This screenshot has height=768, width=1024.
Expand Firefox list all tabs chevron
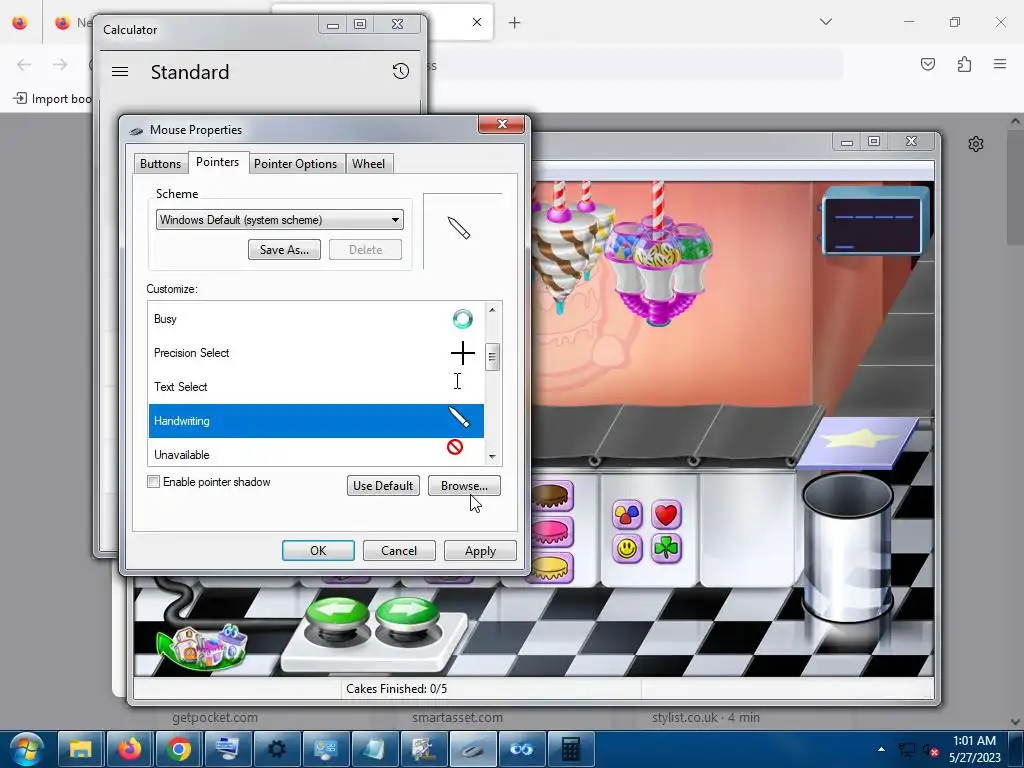click(x=825, y=22)
